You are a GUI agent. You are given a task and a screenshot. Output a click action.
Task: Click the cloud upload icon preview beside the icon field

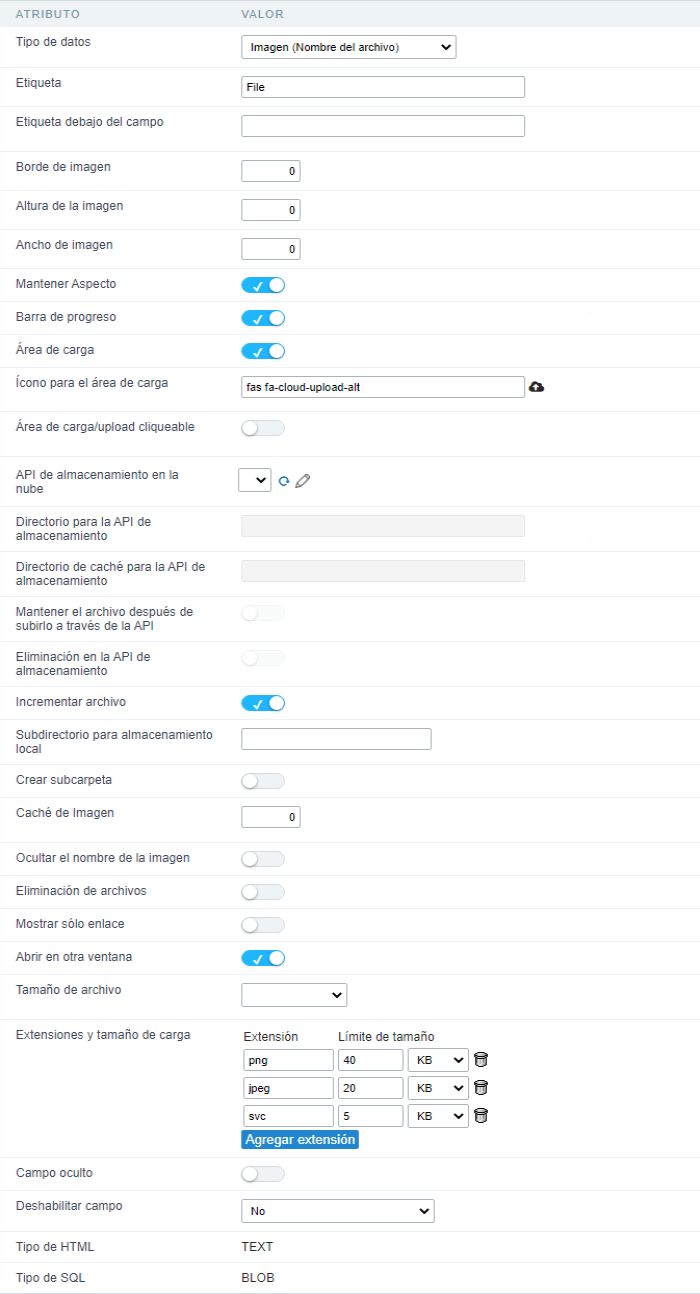click(x=537, y=386)
